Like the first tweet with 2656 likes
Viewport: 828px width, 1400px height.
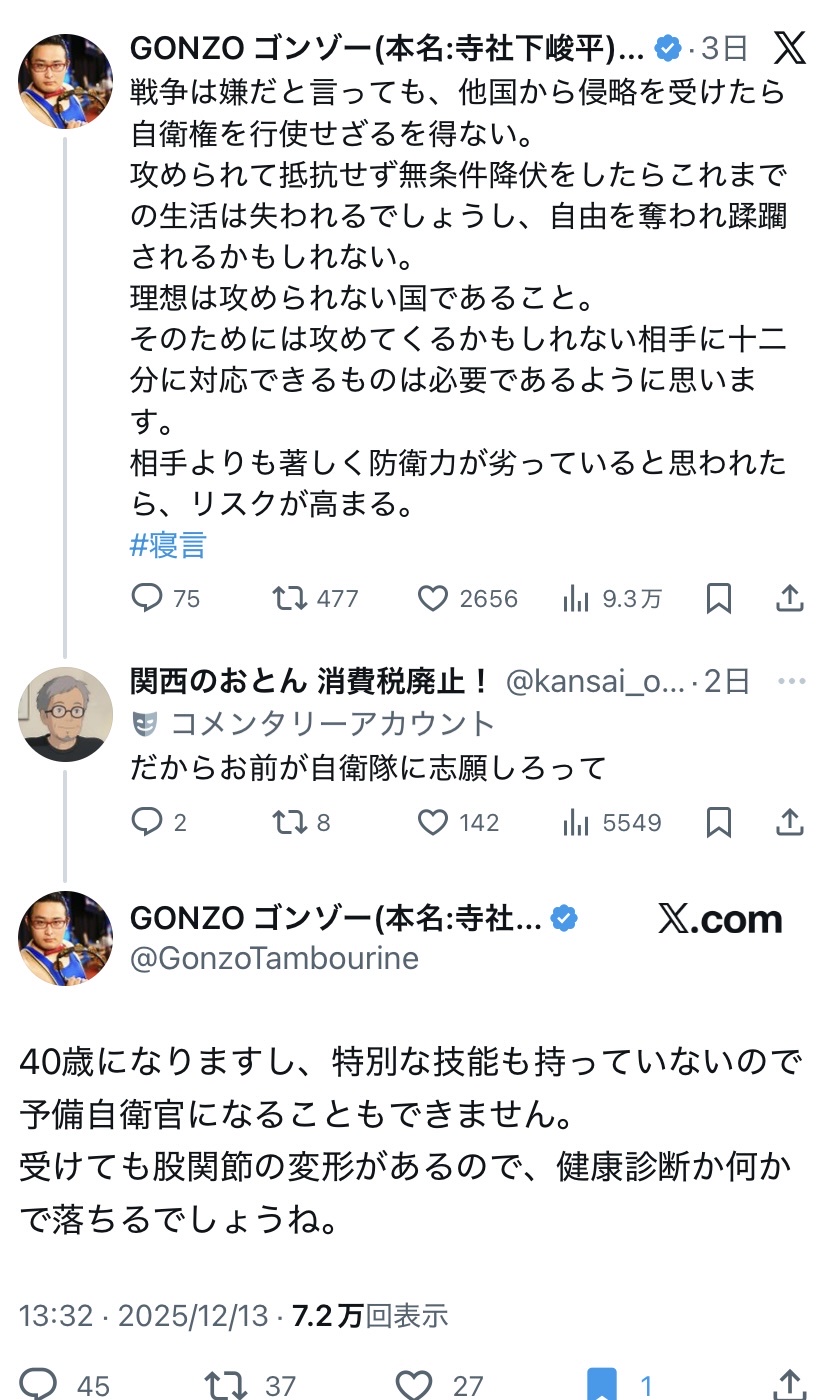coord(432,598)
